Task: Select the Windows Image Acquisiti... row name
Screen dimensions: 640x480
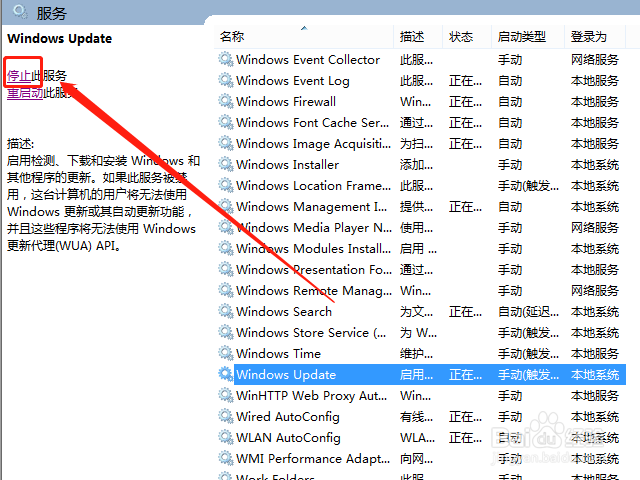Action: click(x=313, y=144)
